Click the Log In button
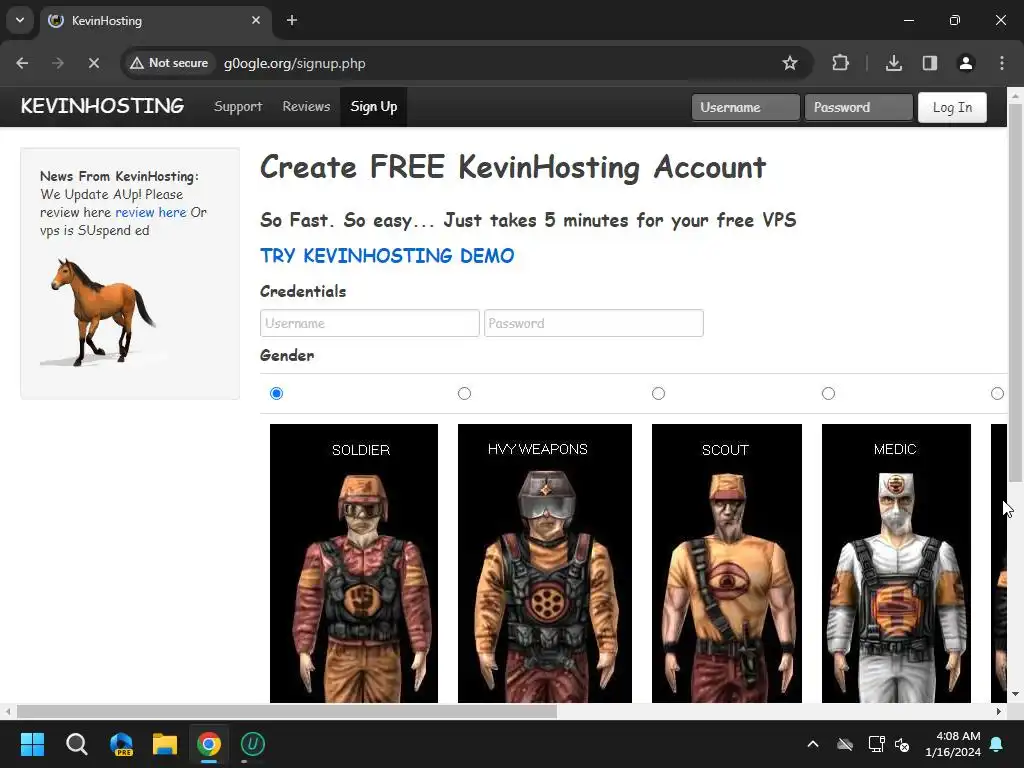Screen dimensions: 1024x768 tap(952, 107)
